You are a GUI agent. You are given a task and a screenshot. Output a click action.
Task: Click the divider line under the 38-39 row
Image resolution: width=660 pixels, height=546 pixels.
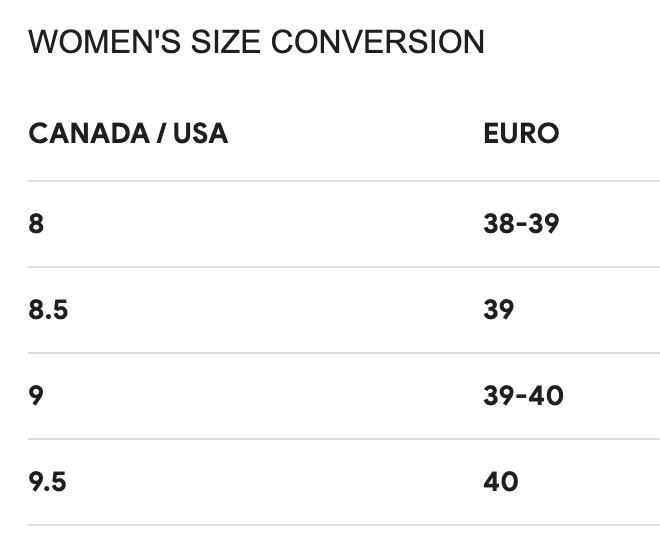click(x=343, y=267)
